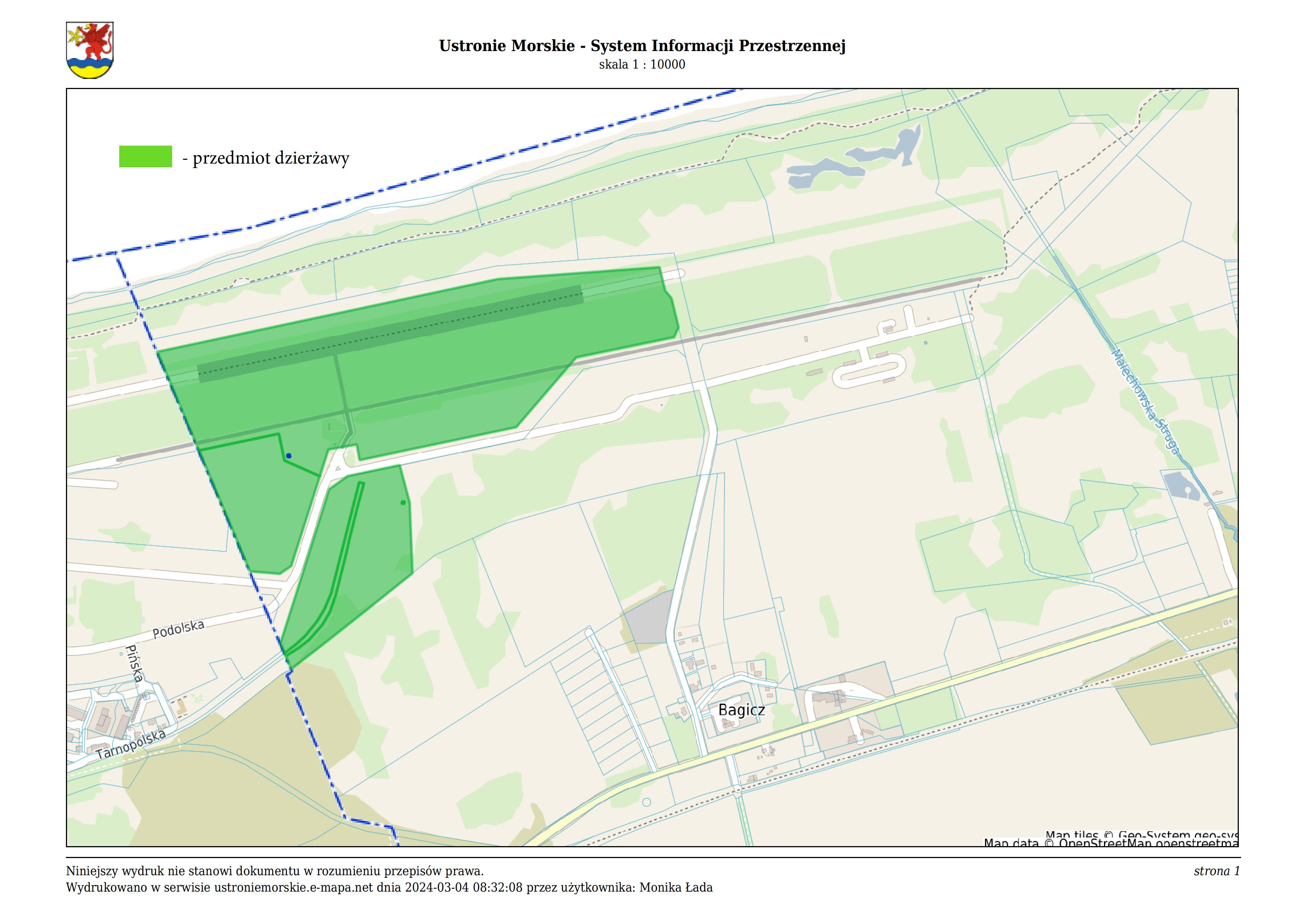Image resolution: width=1307 pixels, height=924 pixels.
Task: Click the Pińska street label
Action: pyautogui.click(x=135, y=664)
